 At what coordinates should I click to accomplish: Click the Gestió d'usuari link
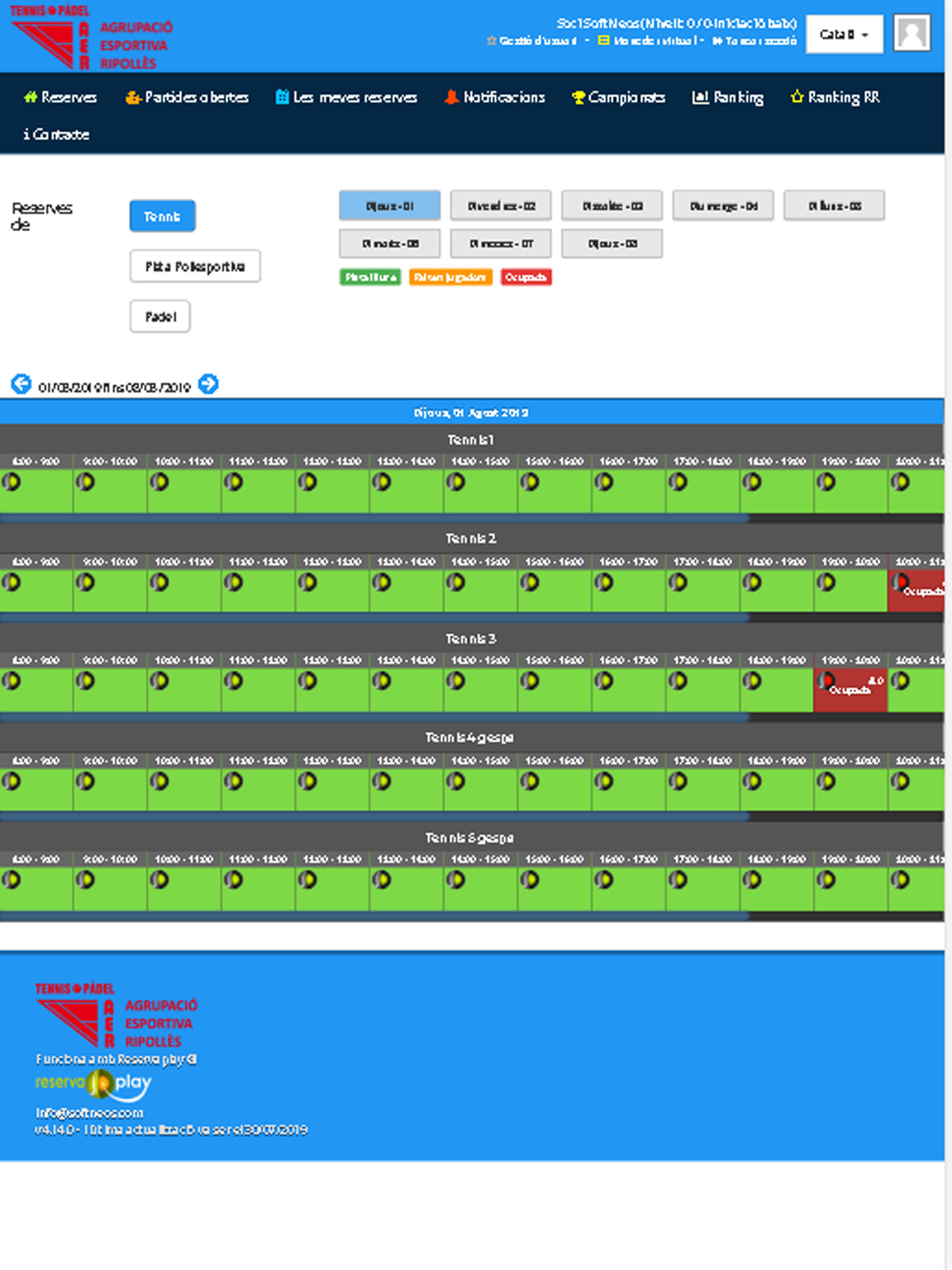coord(532,41)
